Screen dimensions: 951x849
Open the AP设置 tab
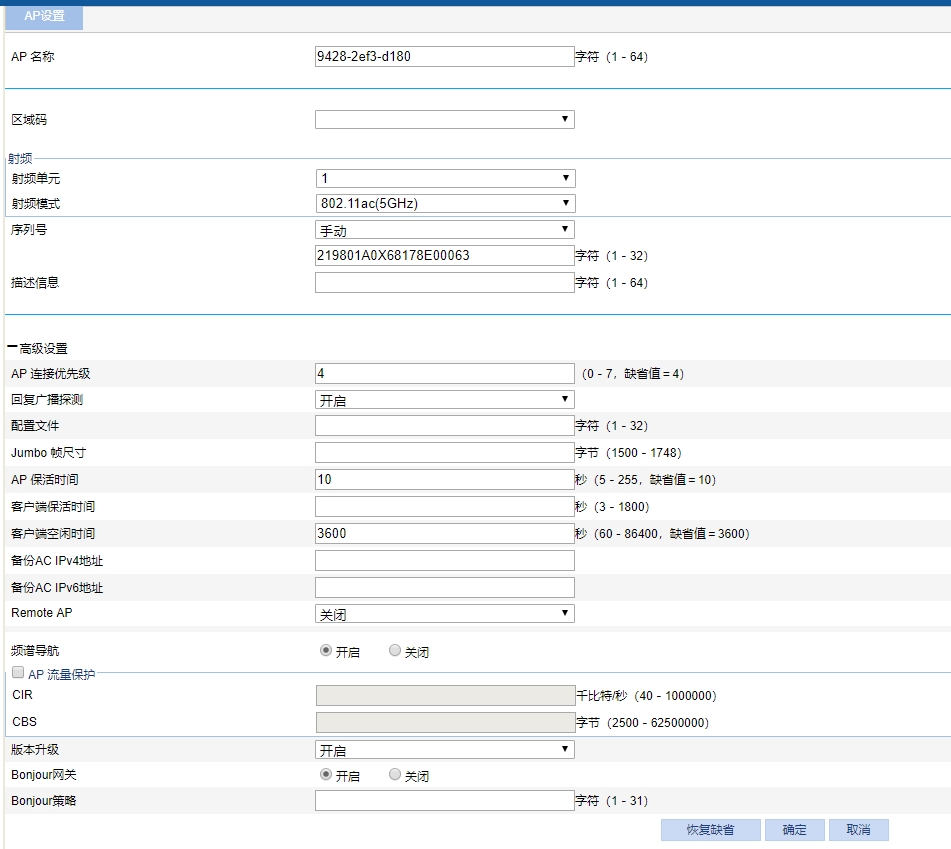(x=44, y=17)
